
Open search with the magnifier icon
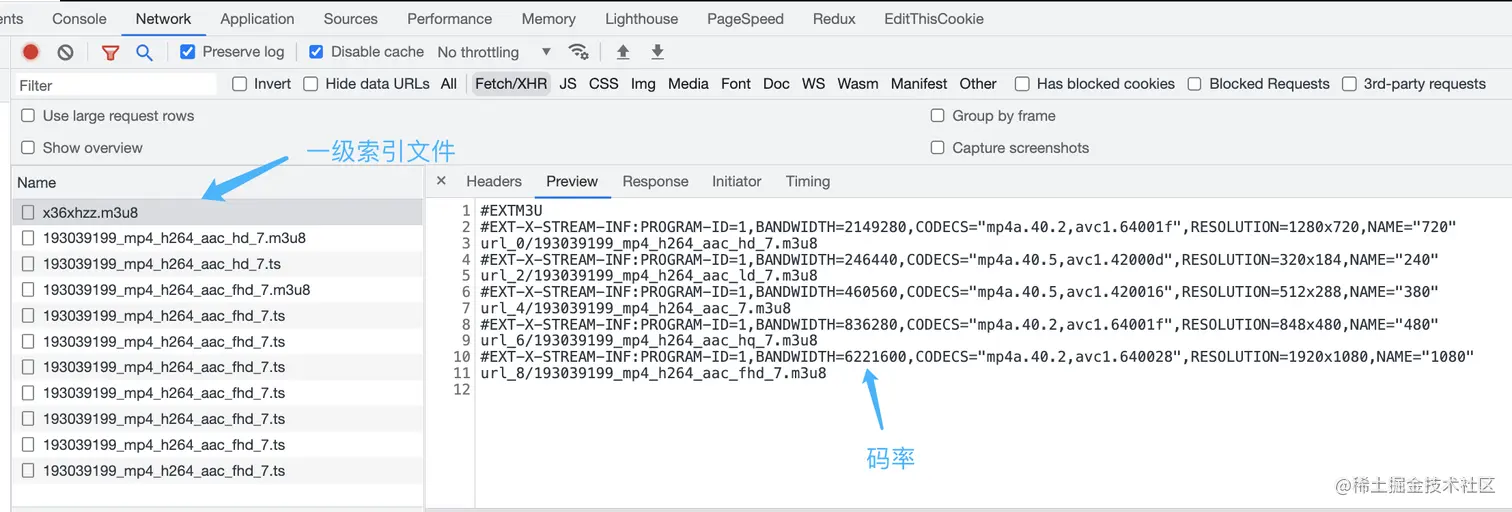pos(144,52)
